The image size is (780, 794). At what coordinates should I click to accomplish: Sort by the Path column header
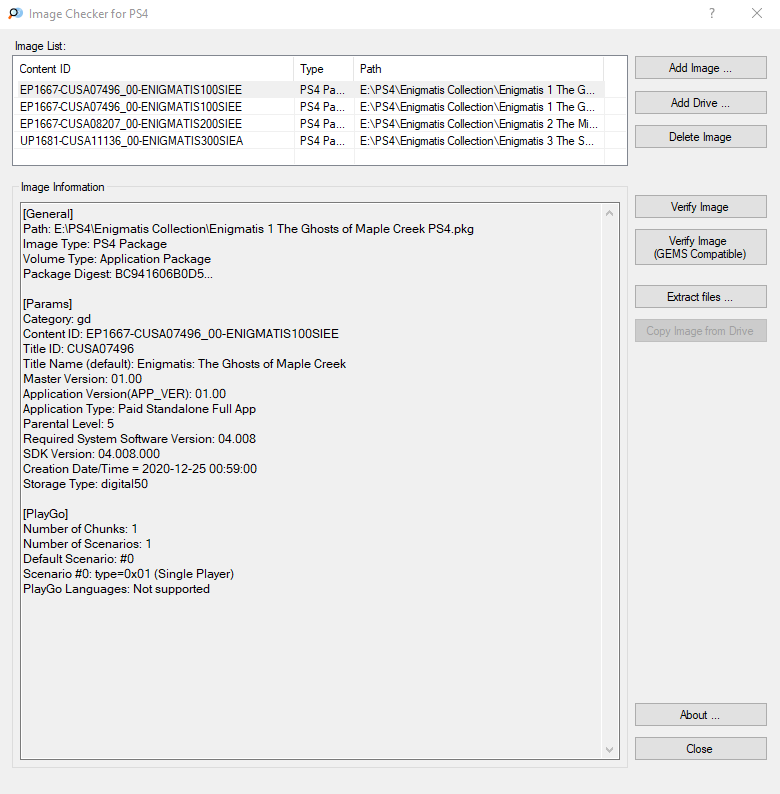(x=479, y=69)
